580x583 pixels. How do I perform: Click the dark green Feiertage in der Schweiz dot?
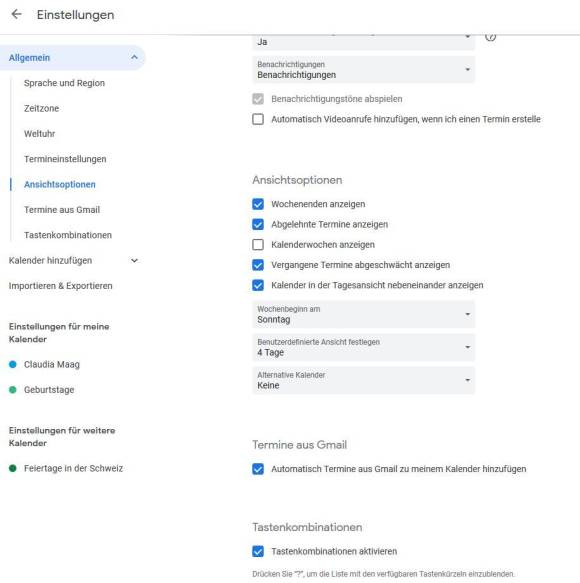click(13, 468)
